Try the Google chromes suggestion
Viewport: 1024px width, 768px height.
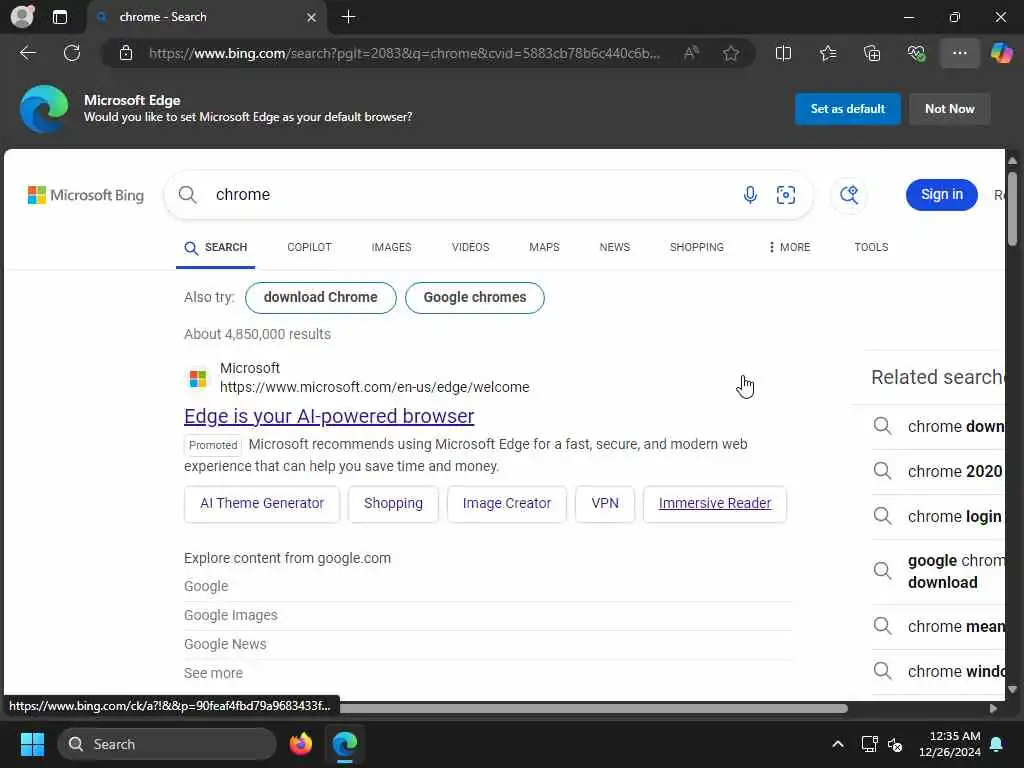pos(475,298)
